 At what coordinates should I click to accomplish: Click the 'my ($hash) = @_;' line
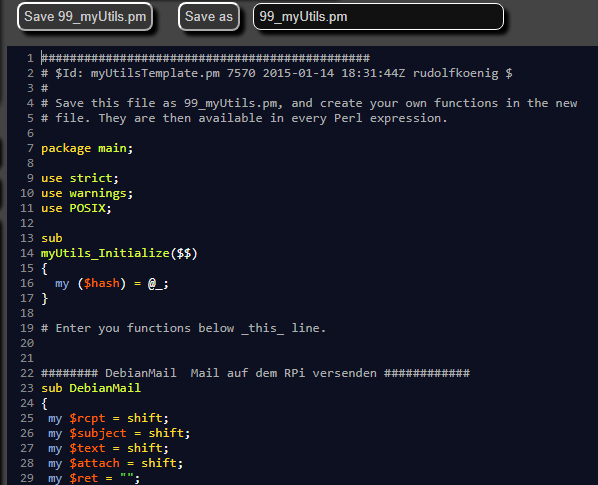pyautogui.click(x=112, y=283)
